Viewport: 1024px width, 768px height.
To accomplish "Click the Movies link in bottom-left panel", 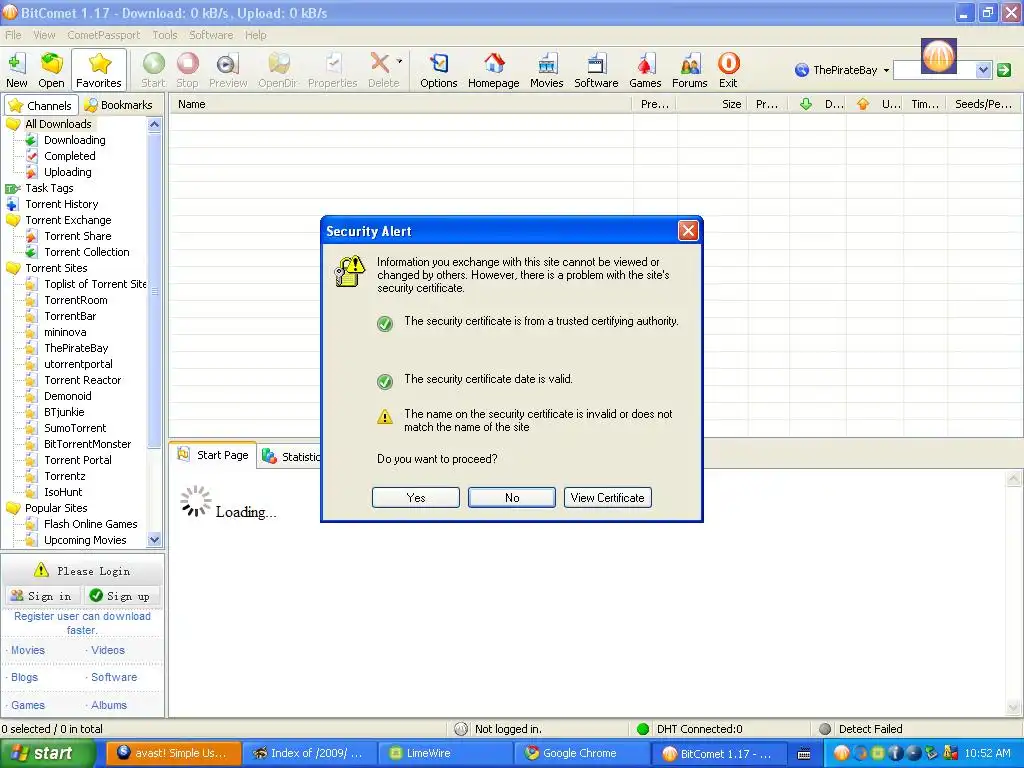I will (x=27, y=650).
